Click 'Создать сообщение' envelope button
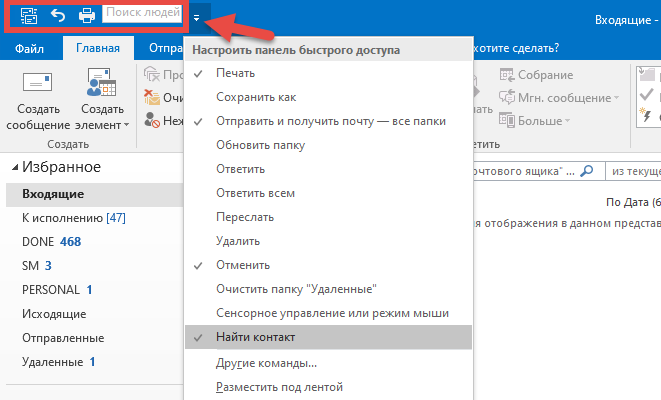The width and height of the screenshot is (661, 400). (x=38, y=99)
